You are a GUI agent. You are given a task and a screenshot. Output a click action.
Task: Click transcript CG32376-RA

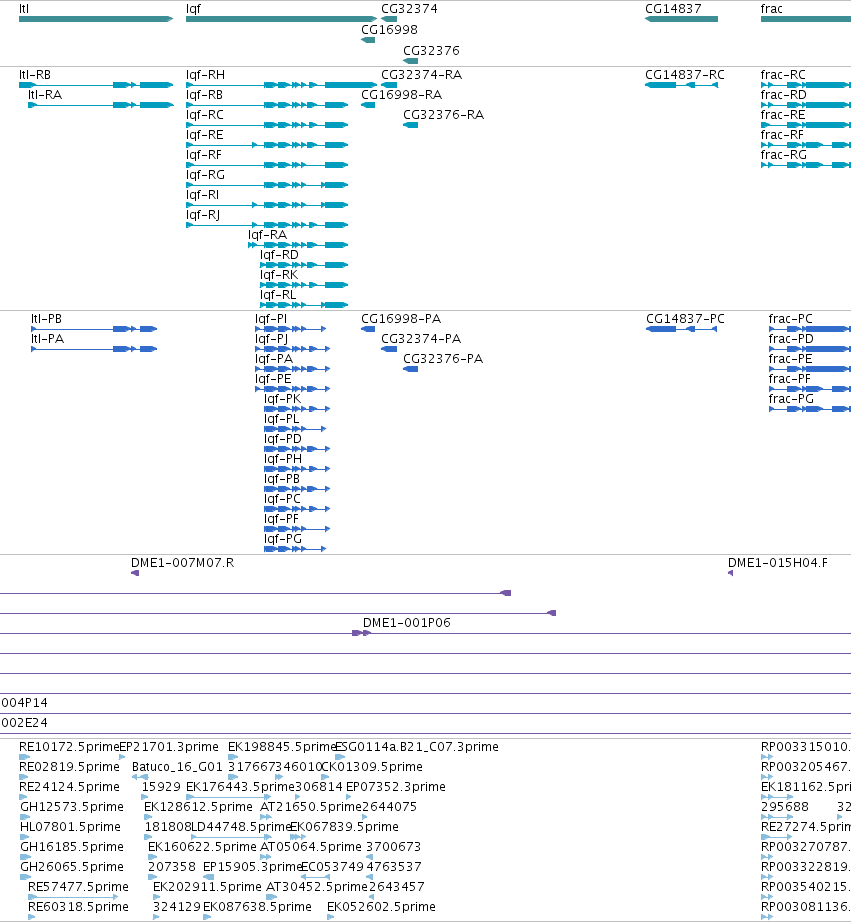(x=411, y=125)
